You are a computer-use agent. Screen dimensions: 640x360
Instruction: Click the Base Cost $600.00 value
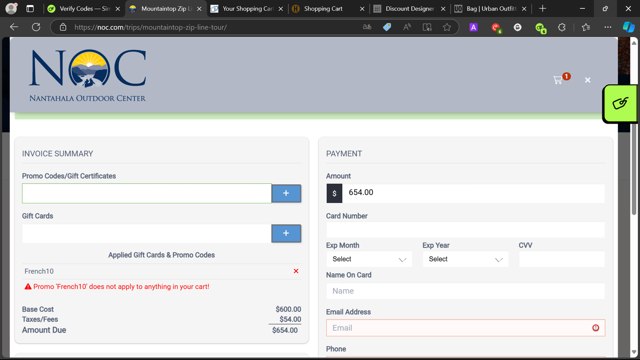coord(288,309)
